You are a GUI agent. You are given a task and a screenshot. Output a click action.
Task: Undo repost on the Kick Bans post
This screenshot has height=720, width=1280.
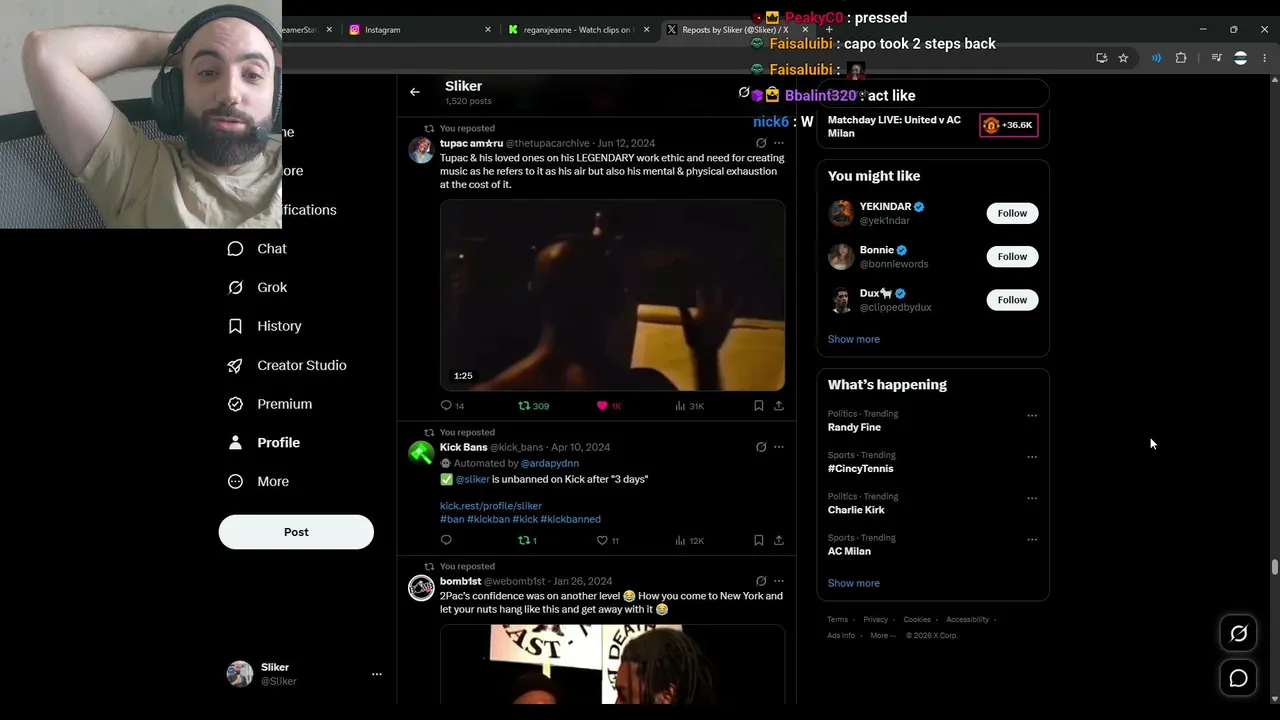tap(523, 540)
